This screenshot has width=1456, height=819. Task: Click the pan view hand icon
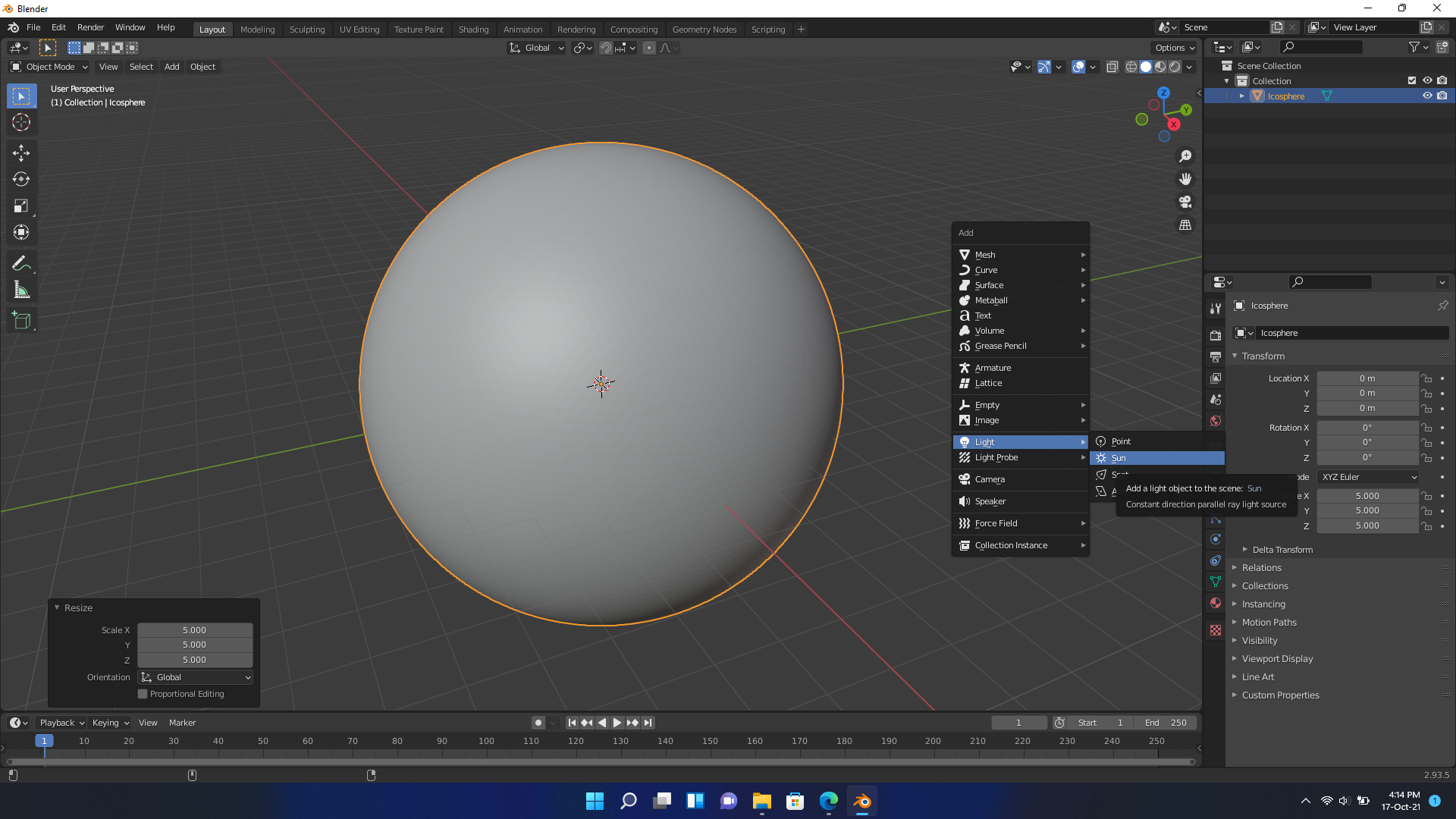(x=1185, y=179)
